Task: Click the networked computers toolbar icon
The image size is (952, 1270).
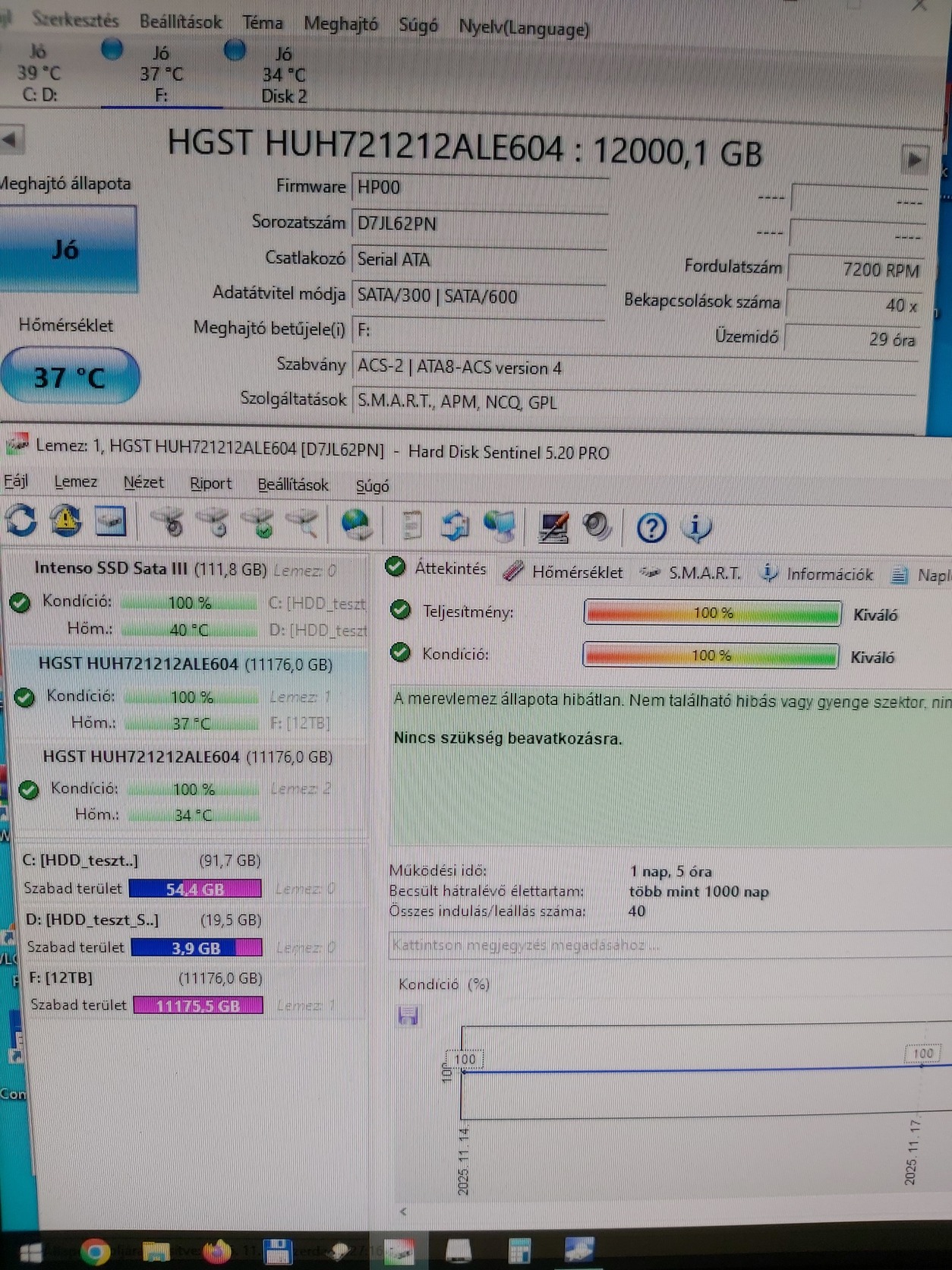Action: click(500, 526)
